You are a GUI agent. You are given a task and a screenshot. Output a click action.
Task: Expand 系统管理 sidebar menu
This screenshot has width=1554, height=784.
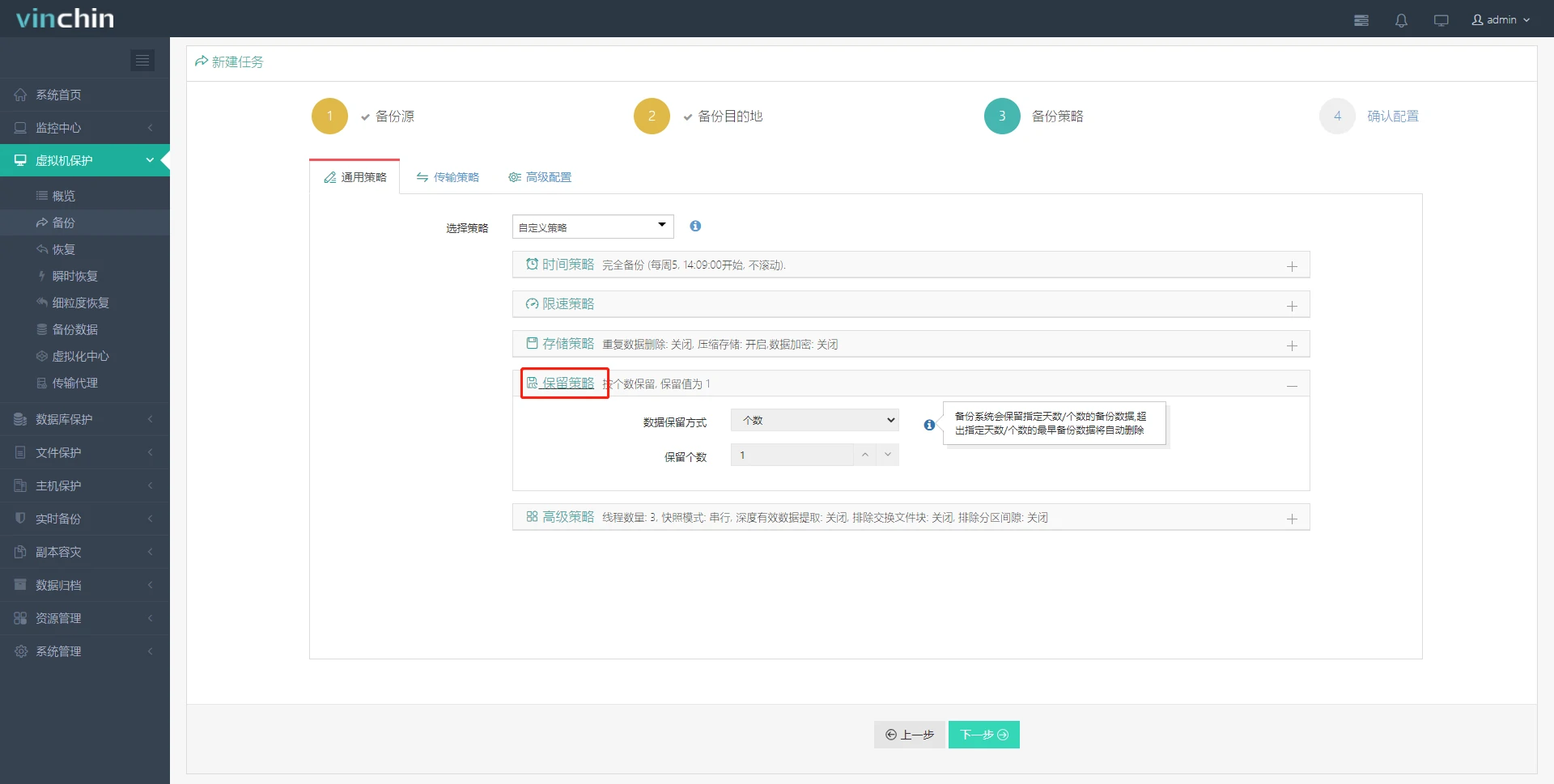[85, 651]
